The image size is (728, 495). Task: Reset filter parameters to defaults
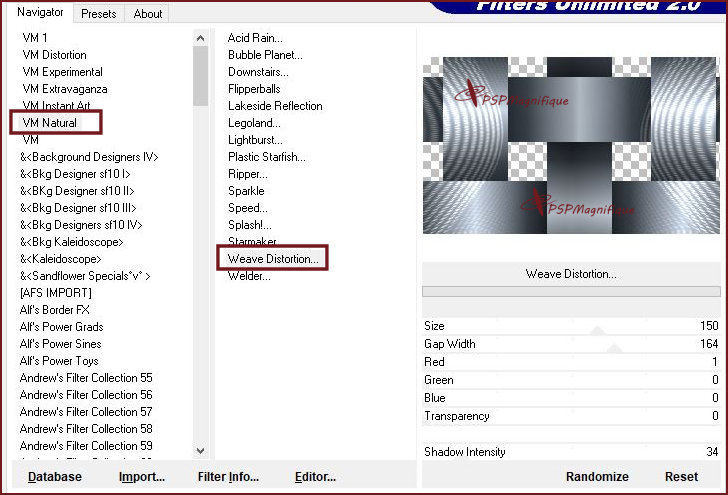(681, 477)
